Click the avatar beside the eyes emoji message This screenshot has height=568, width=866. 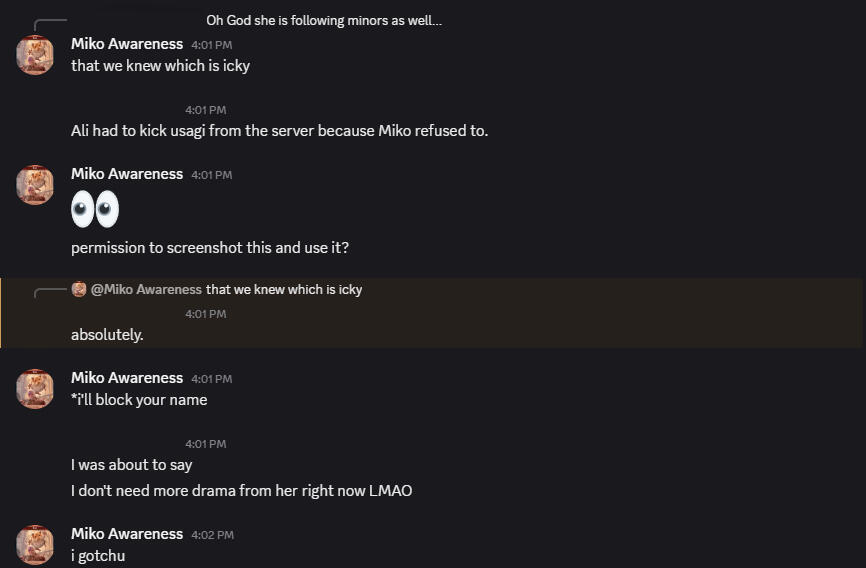tap(35, 185)
